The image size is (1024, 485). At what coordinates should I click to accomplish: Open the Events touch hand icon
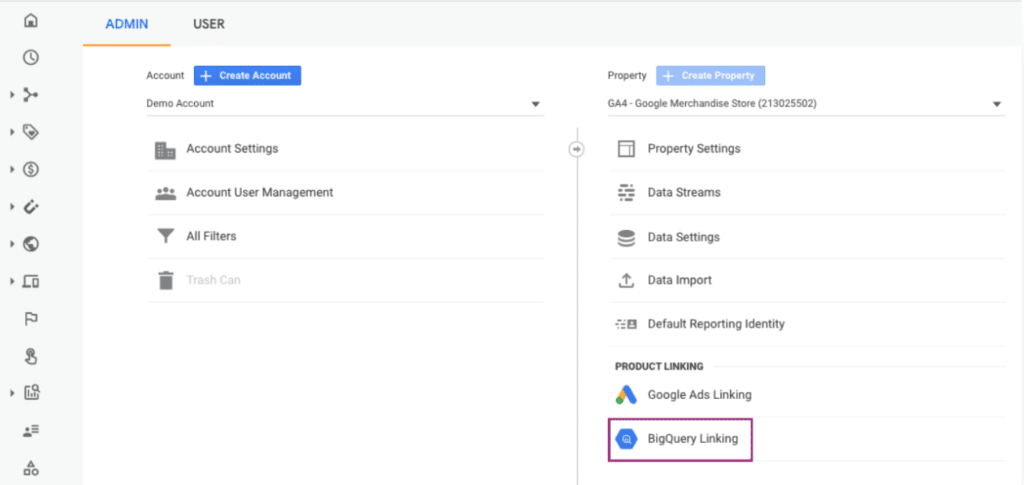point(31,356)
